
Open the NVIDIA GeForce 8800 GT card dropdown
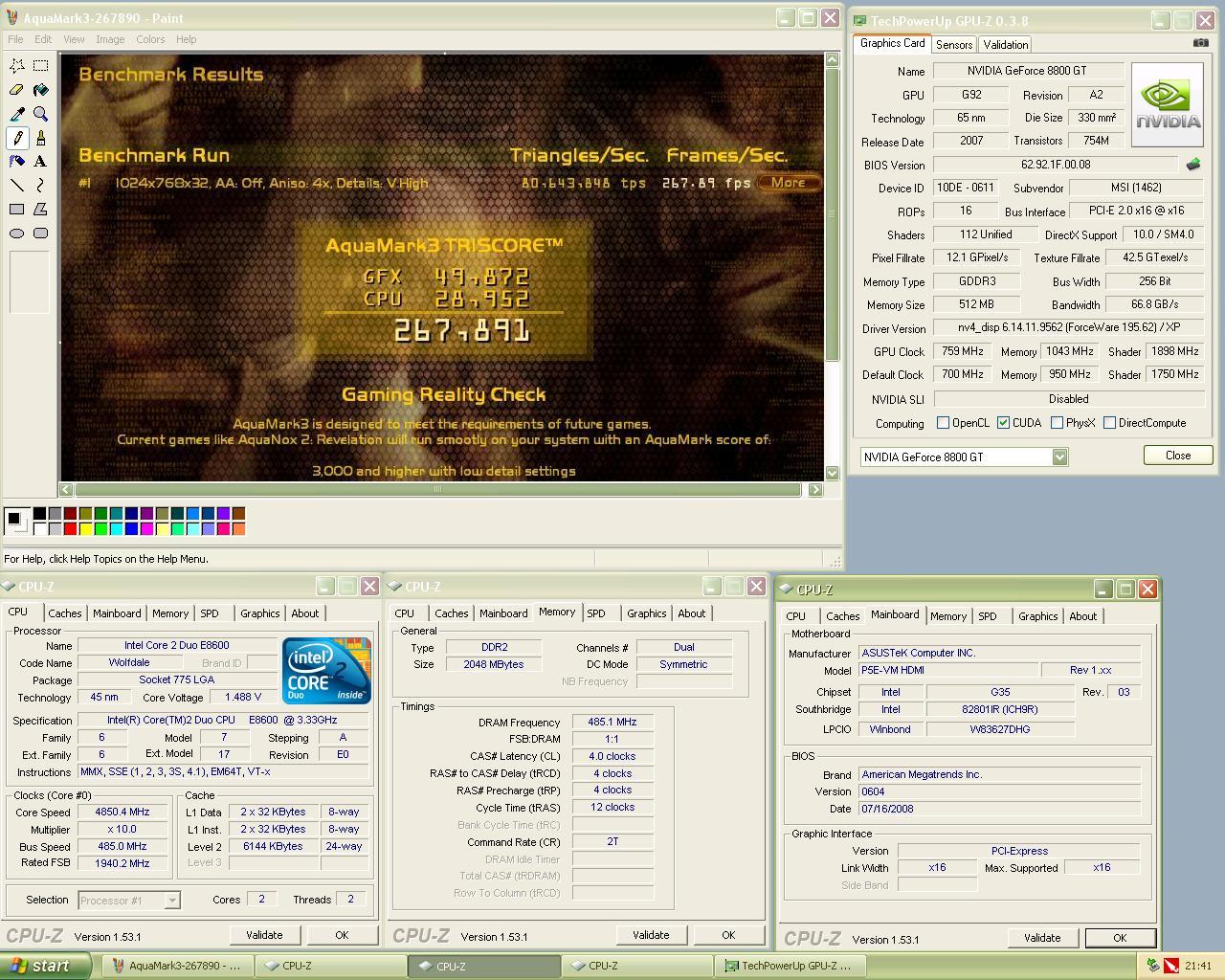[x=1059, y=457]
